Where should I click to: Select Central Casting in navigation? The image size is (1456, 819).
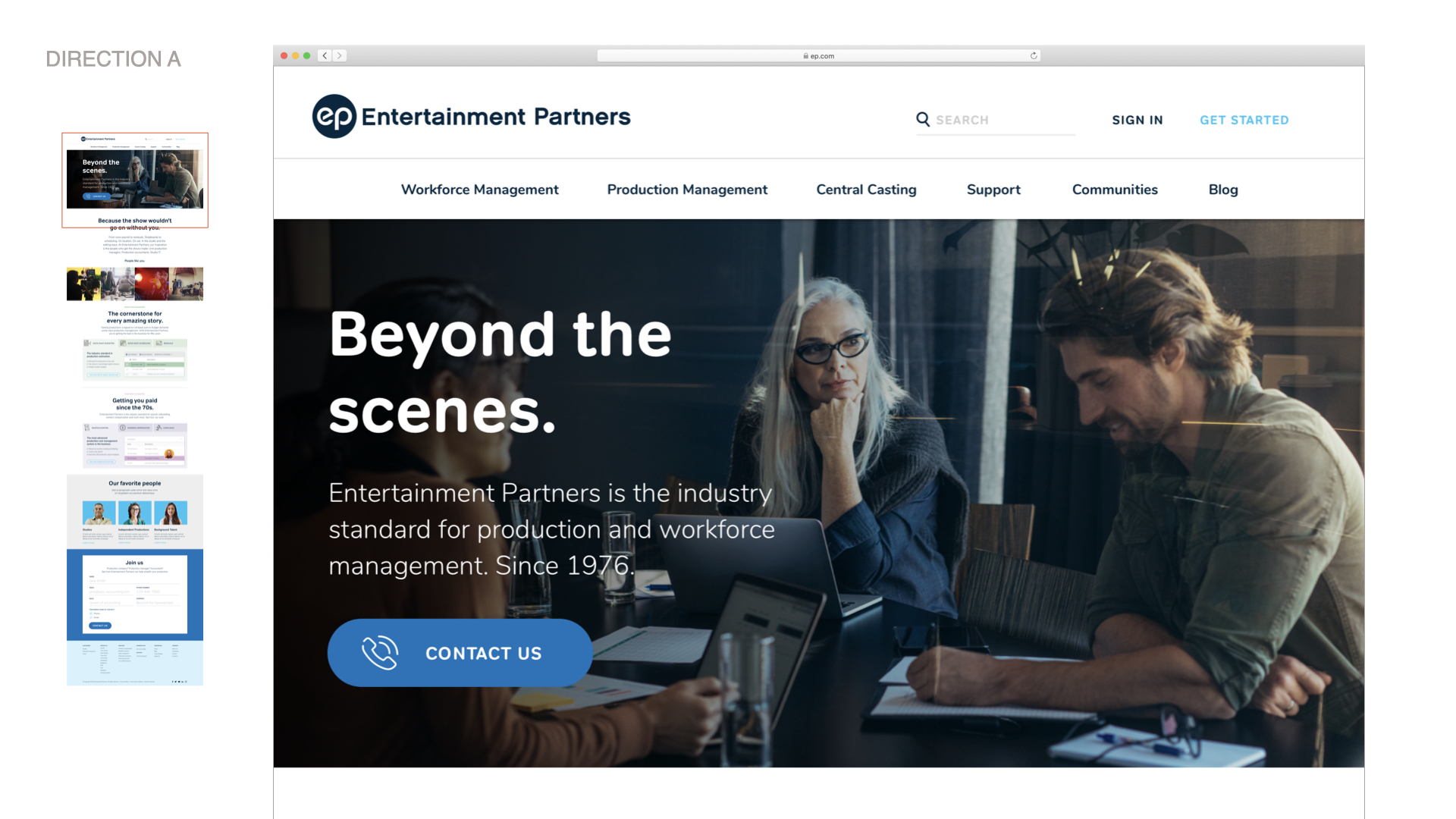866,190
